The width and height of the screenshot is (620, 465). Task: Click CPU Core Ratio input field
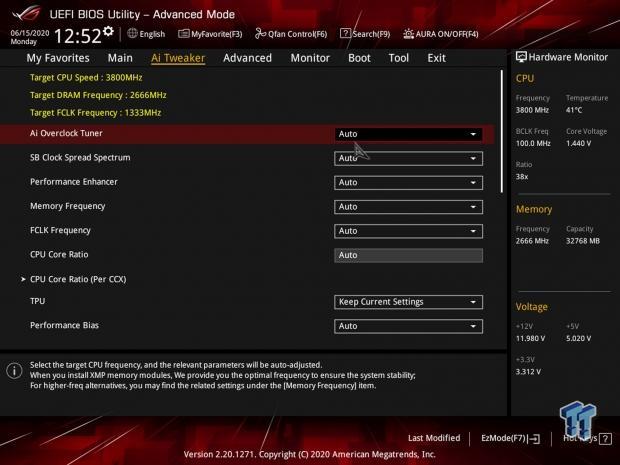408,255
